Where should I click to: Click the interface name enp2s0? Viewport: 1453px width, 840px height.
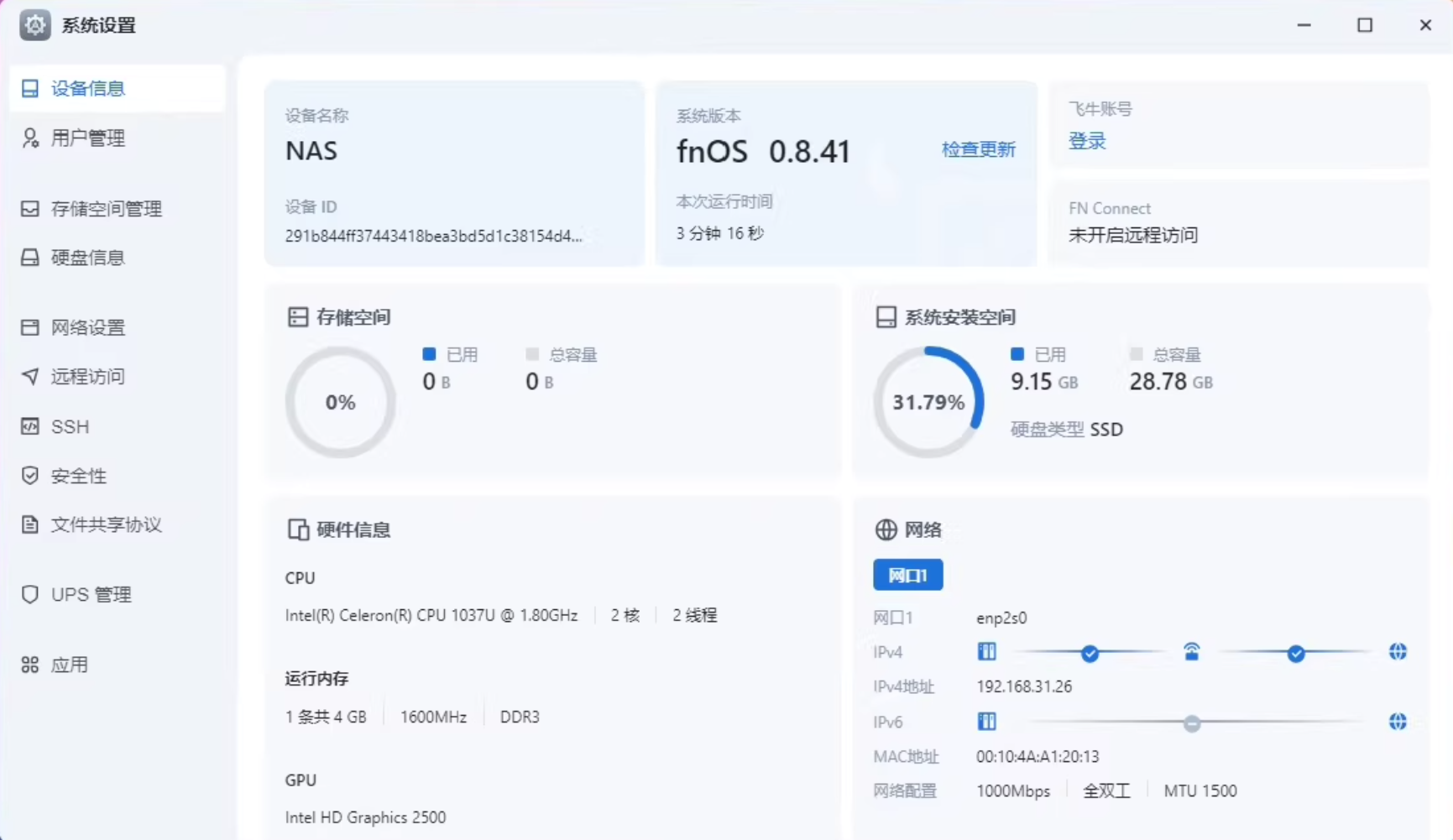1001,618
